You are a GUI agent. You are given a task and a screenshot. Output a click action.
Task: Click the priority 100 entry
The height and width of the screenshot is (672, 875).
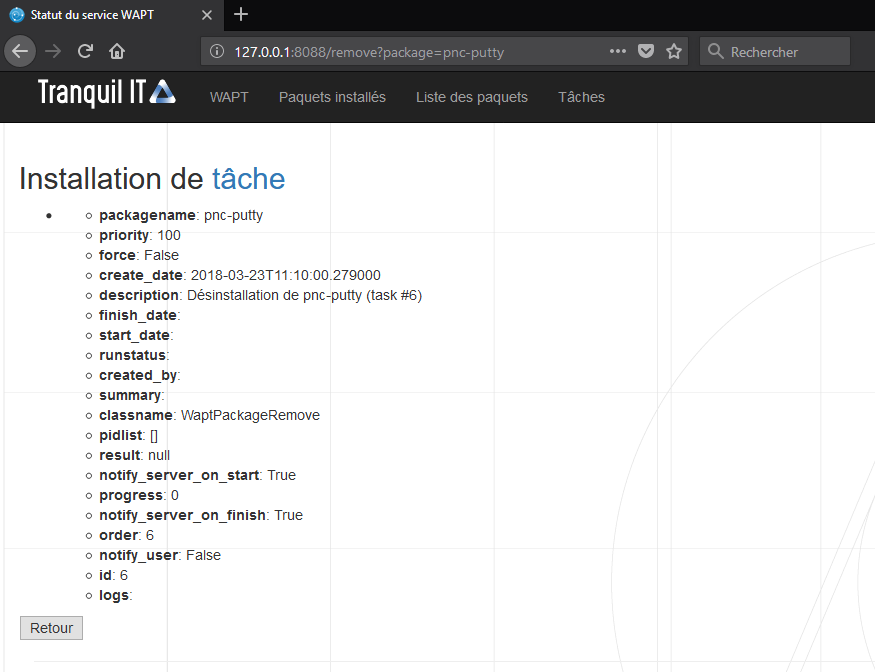[140, 235]
